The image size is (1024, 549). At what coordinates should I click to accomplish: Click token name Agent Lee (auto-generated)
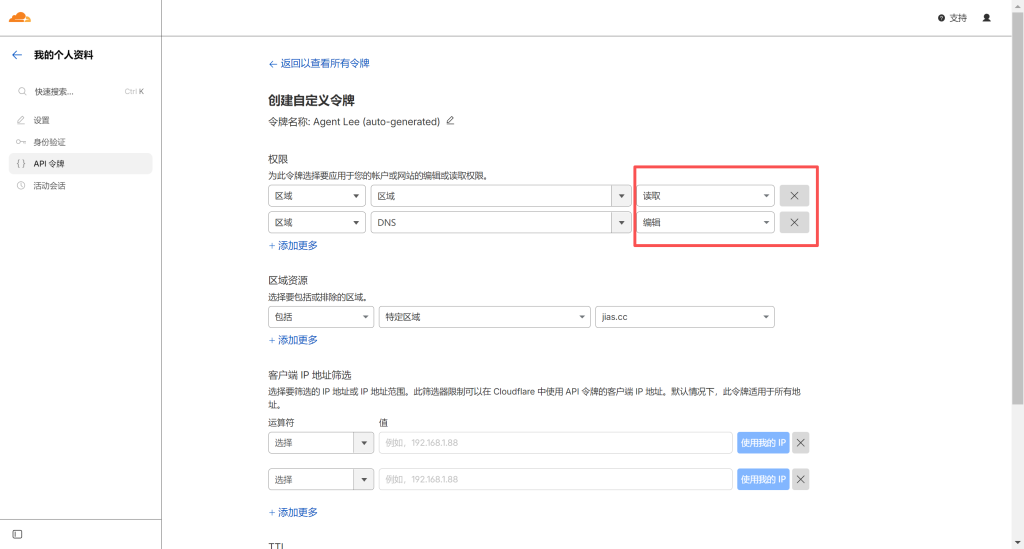(x=376, y=121)
